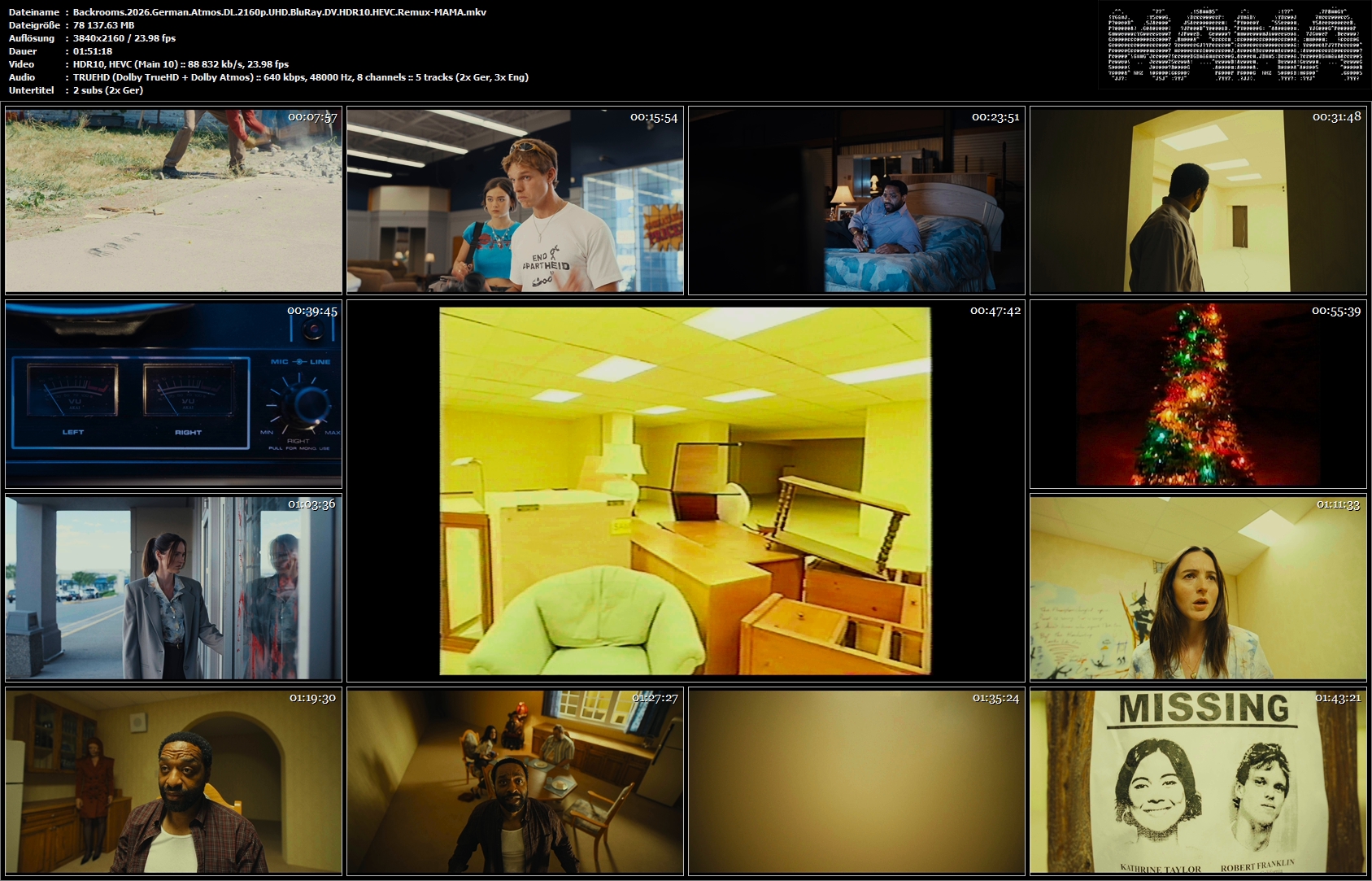Viewport: 1372px width, 881px height.
Task: Open the large yellow room frame 00:47:42
Action: coord(686,491)
